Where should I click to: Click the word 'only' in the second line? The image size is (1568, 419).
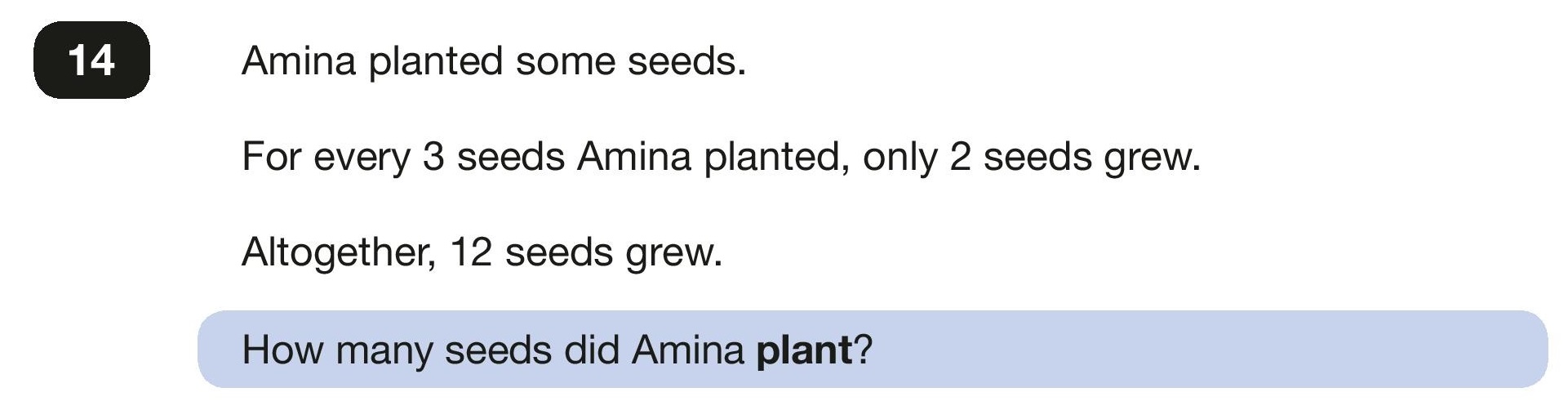click(x=899, y=158)
